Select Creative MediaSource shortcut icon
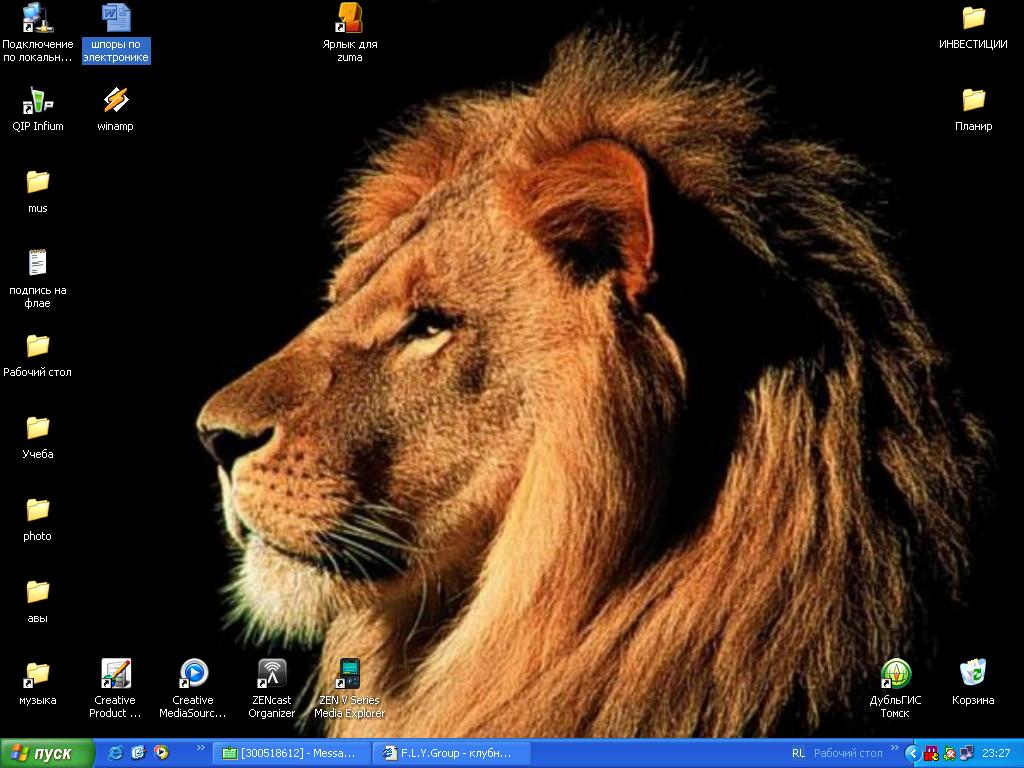The width and height of the screenshot is (1024, 768). click(193, 674)
